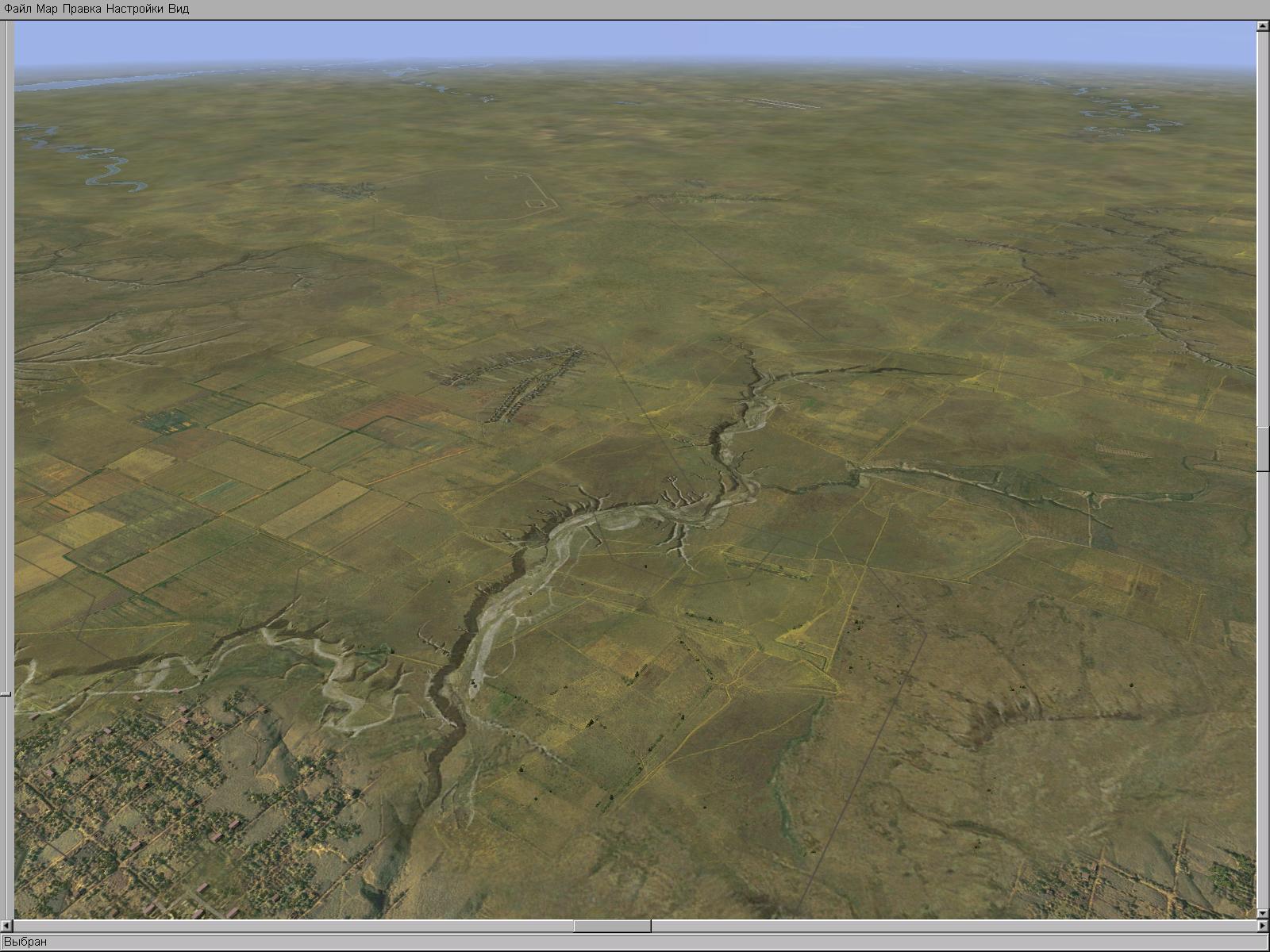This screenshot has width=1270, height=952.
Task: Click the horizontal scrollbar thumb
Action: [x=612, y=926]
